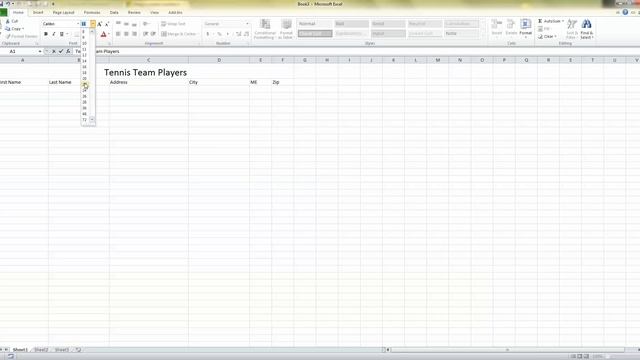Apply the Normal cell style
The height and width of the screenshot is (360, 640).
315,24
